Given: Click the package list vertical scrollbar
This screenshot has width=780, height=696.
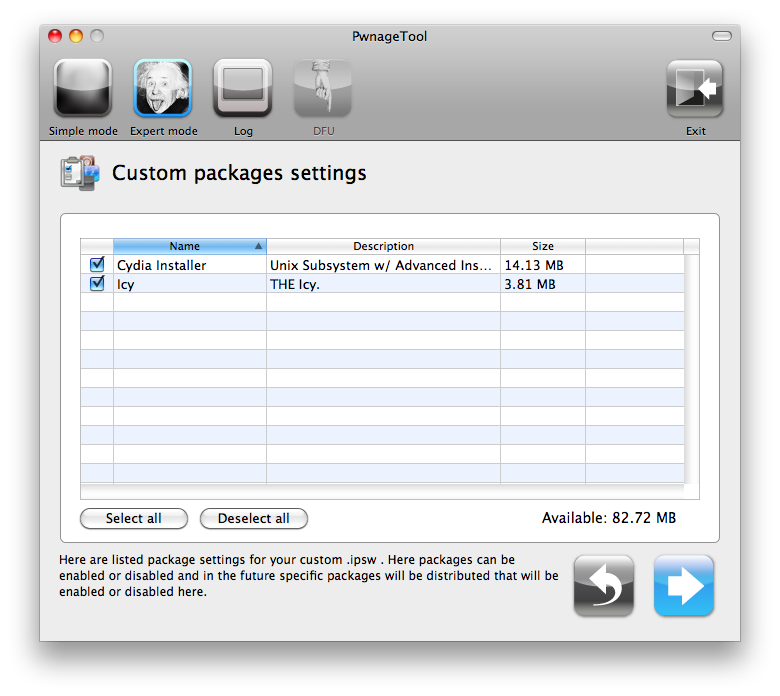Looking at the screenshot, I should (x=691, y=370).
